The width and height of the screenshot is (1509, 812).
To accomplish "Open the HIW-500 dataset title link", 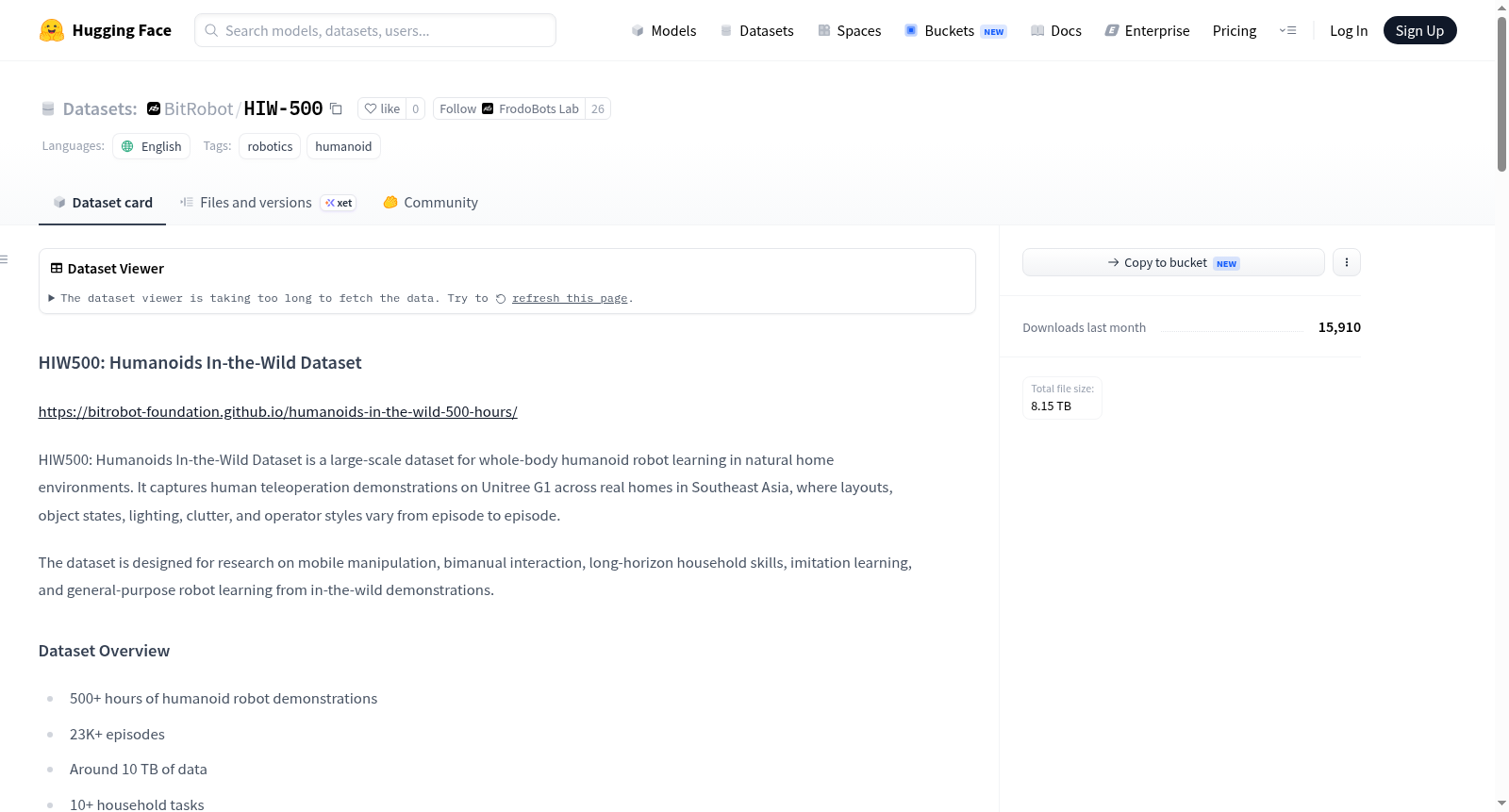I will click(x=283, y=108).
